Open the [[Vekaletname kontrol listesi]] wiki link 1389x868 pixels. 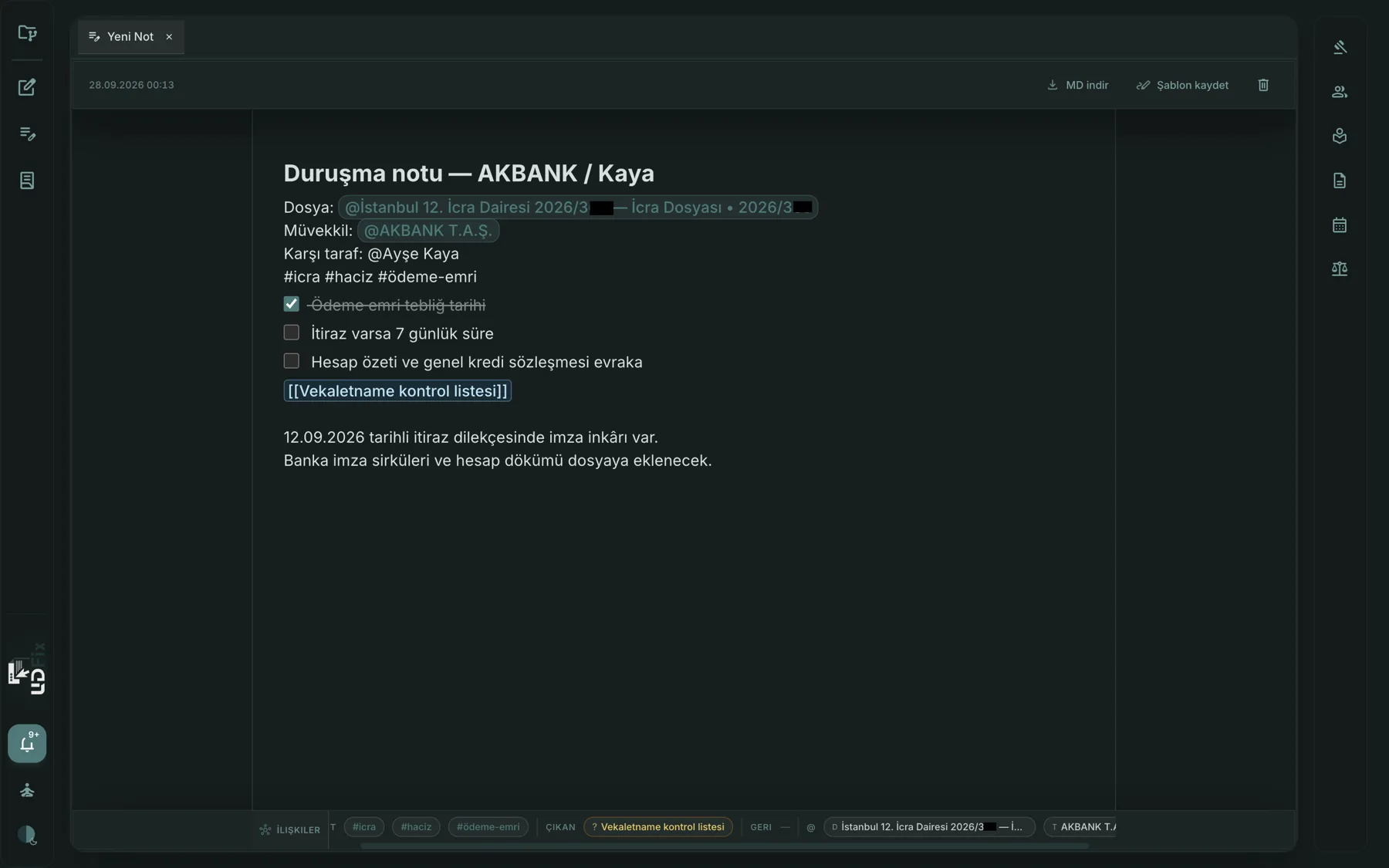tap(397, 391)
